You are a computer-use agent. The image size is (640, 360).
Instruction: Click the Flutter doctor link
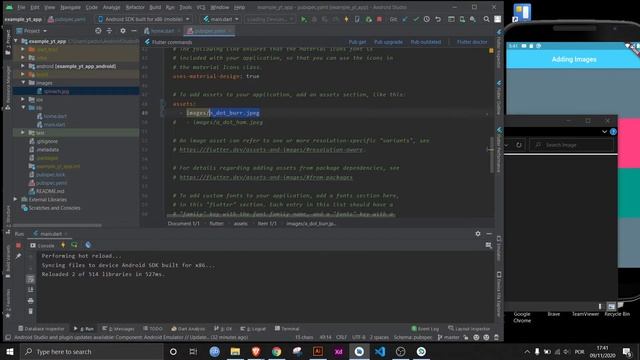(x=472, y=42)
